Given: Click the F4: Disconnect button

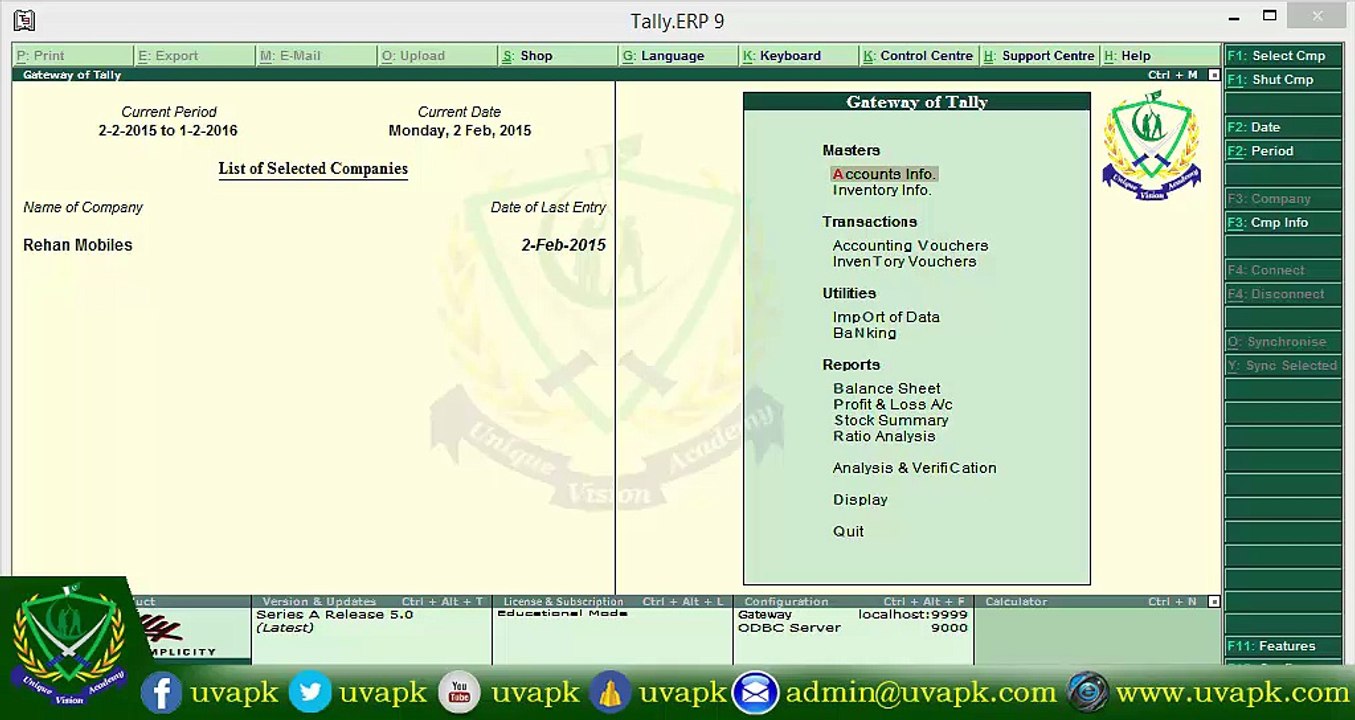Looking at the screenshot, I should 1283,294.
